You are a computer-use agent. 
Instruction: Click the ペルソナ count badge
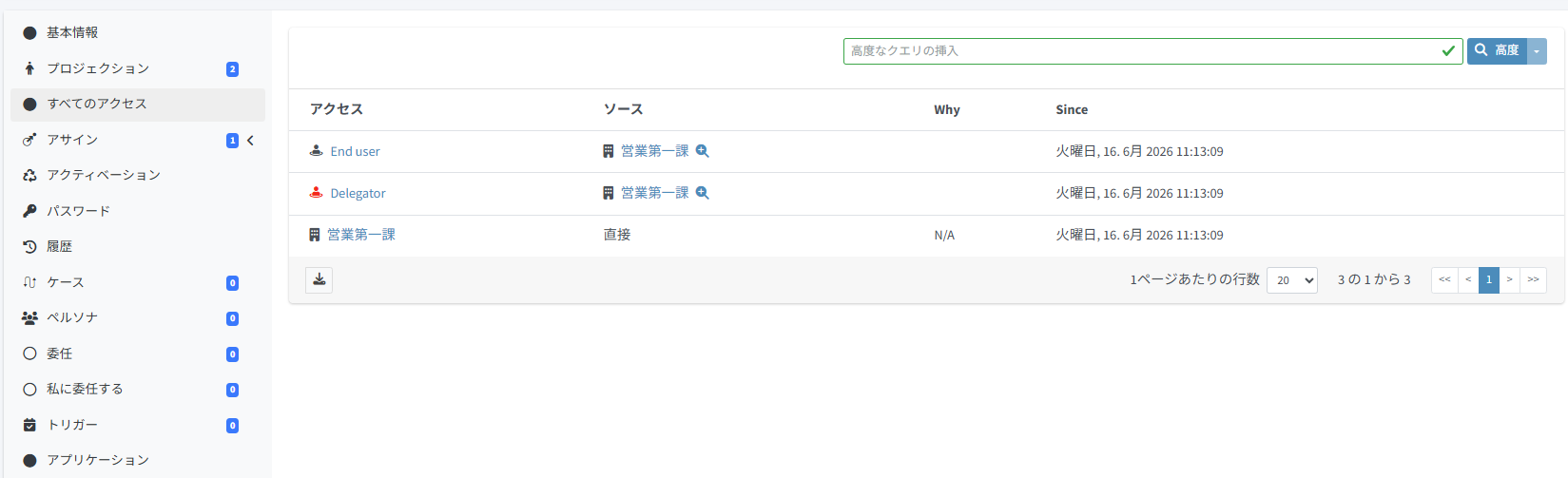[232, 318]
